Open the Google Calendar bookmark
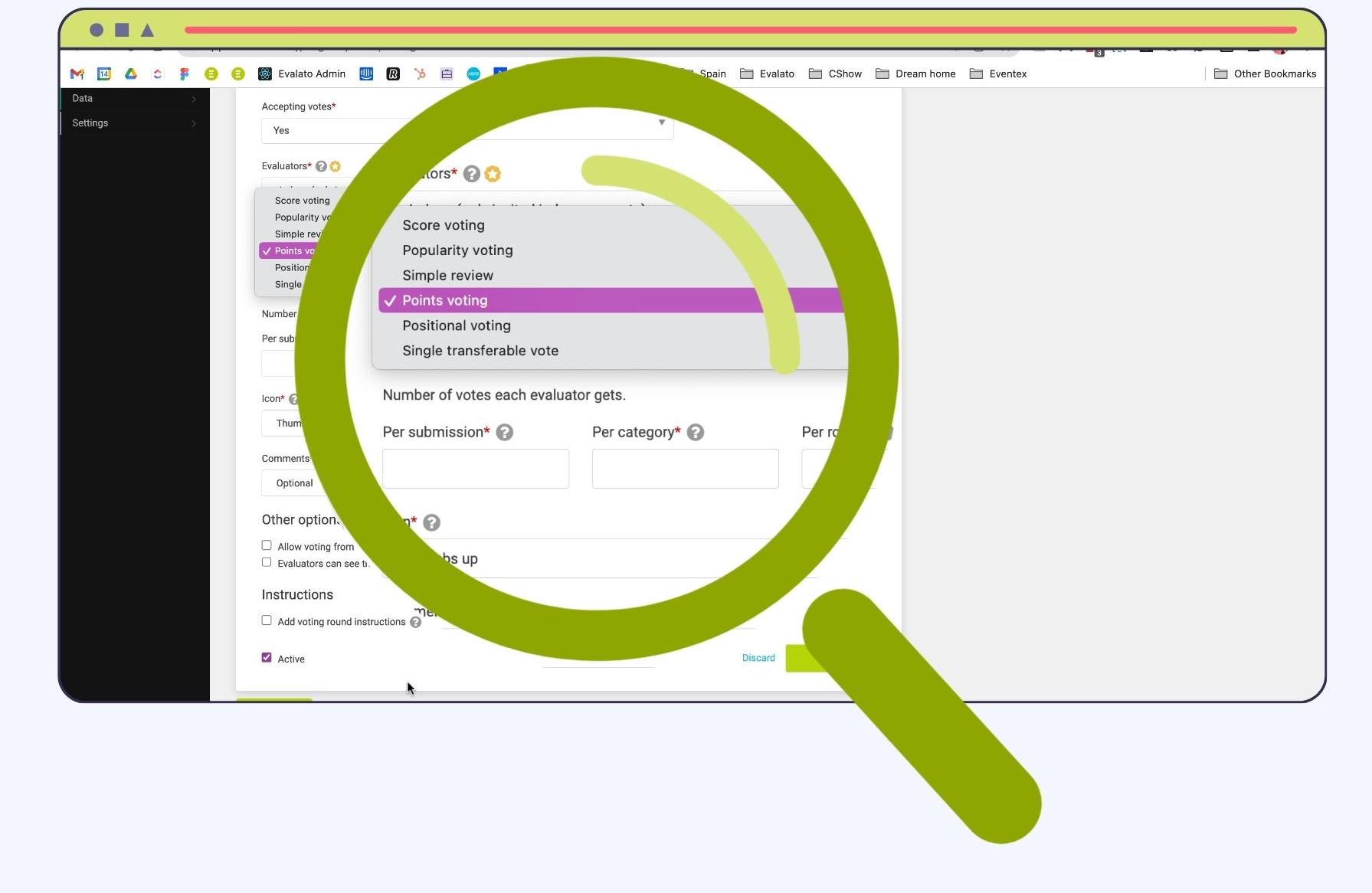This screenshot has width=1372, height=893. 104,74
